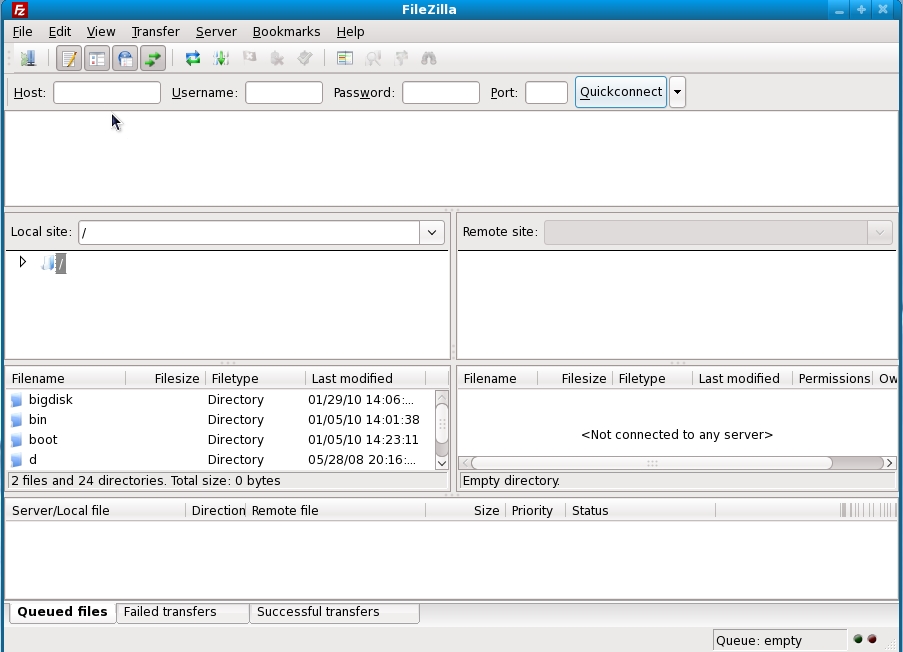Screen dimensions: 903x652
Task: Click the remote list scroll-left arrow
Action: coord(465,463)
